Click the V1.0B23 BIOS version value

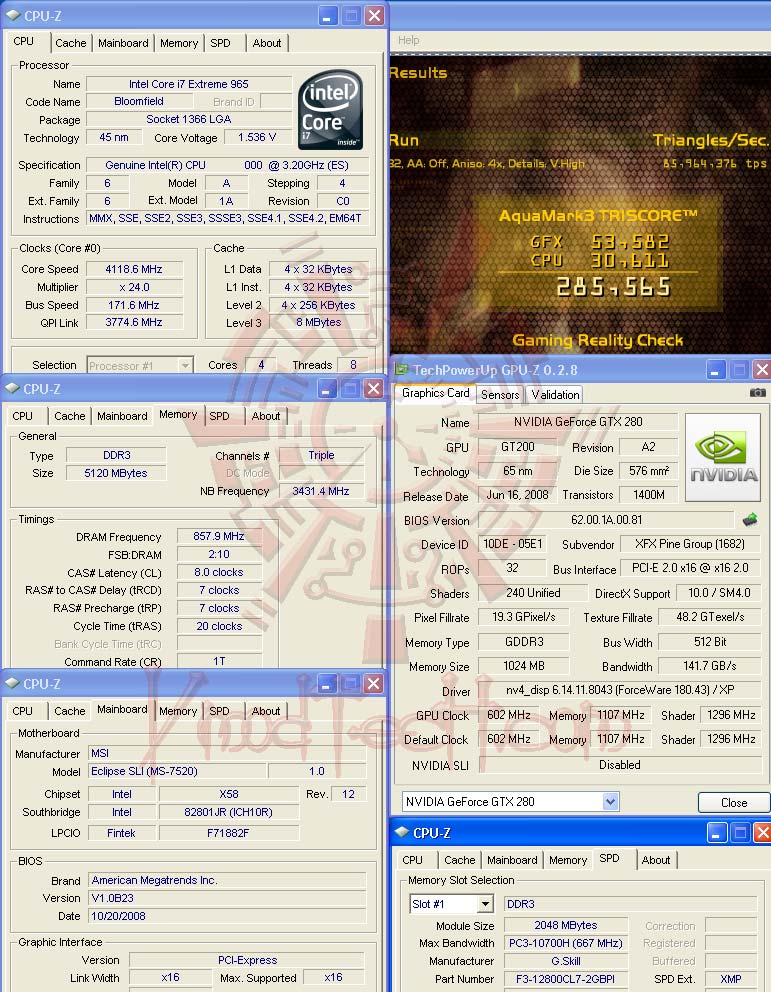[x=227, y=898]
